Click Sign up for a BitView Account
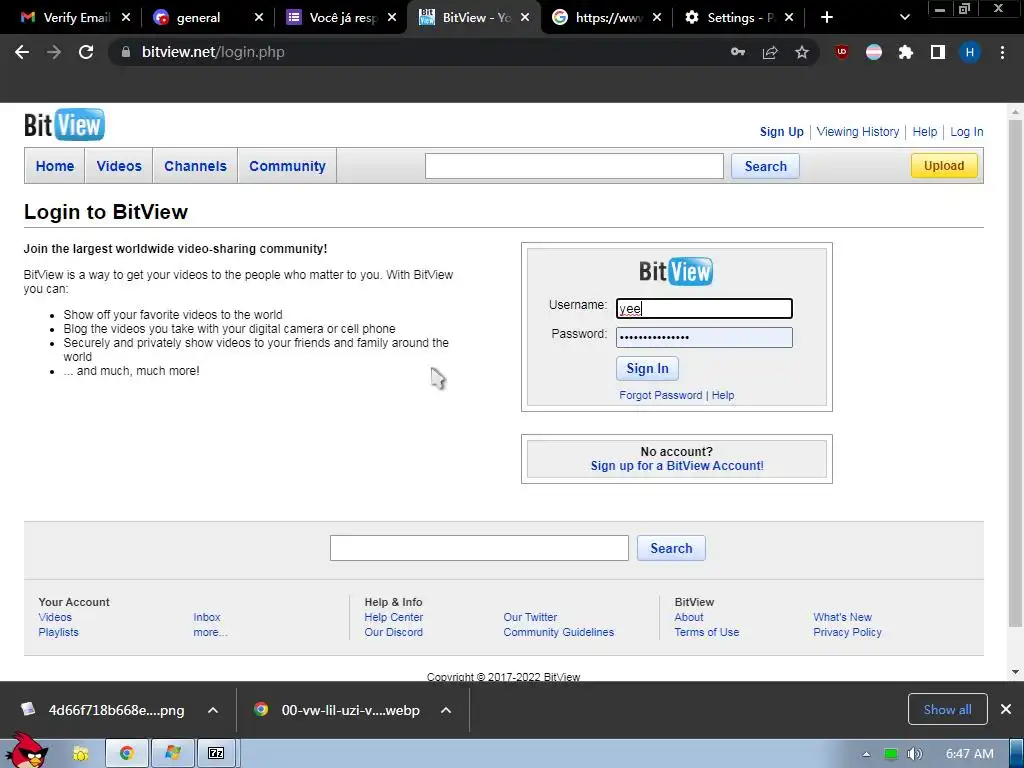Screen dimensions: 1024x768 tap(677, 466)
